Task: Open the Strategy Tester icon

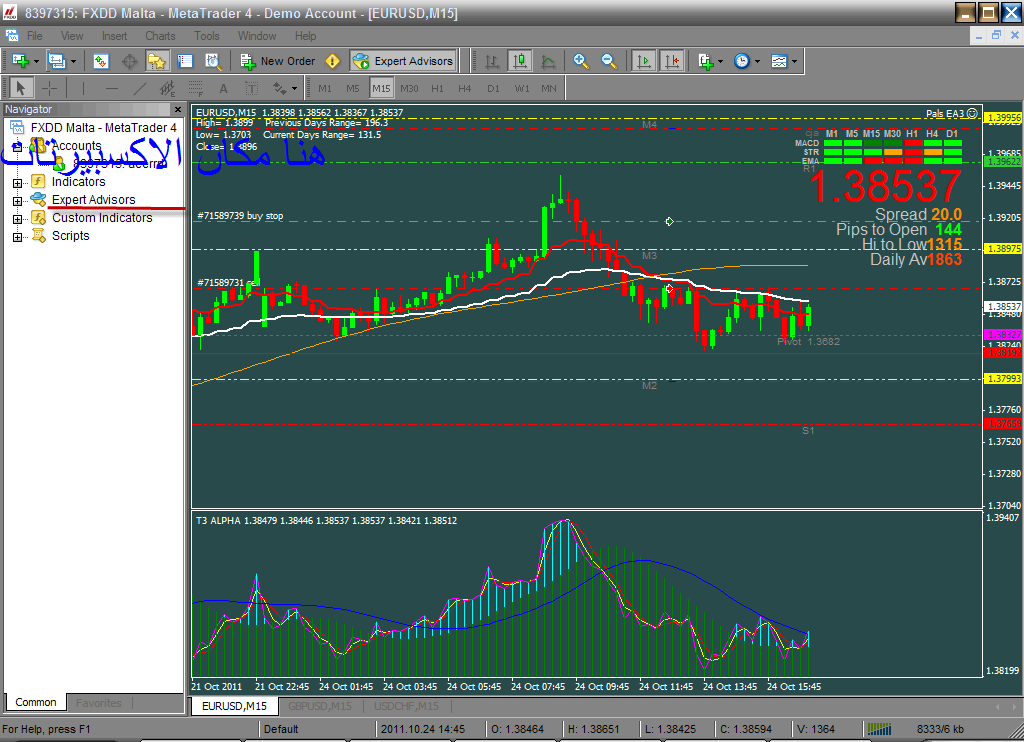Action: click(213, 61)
